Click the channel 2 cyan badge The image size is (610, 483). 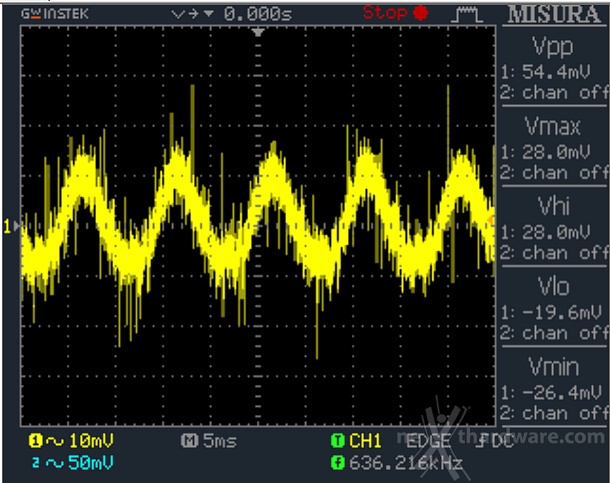[x=35, y=463]
